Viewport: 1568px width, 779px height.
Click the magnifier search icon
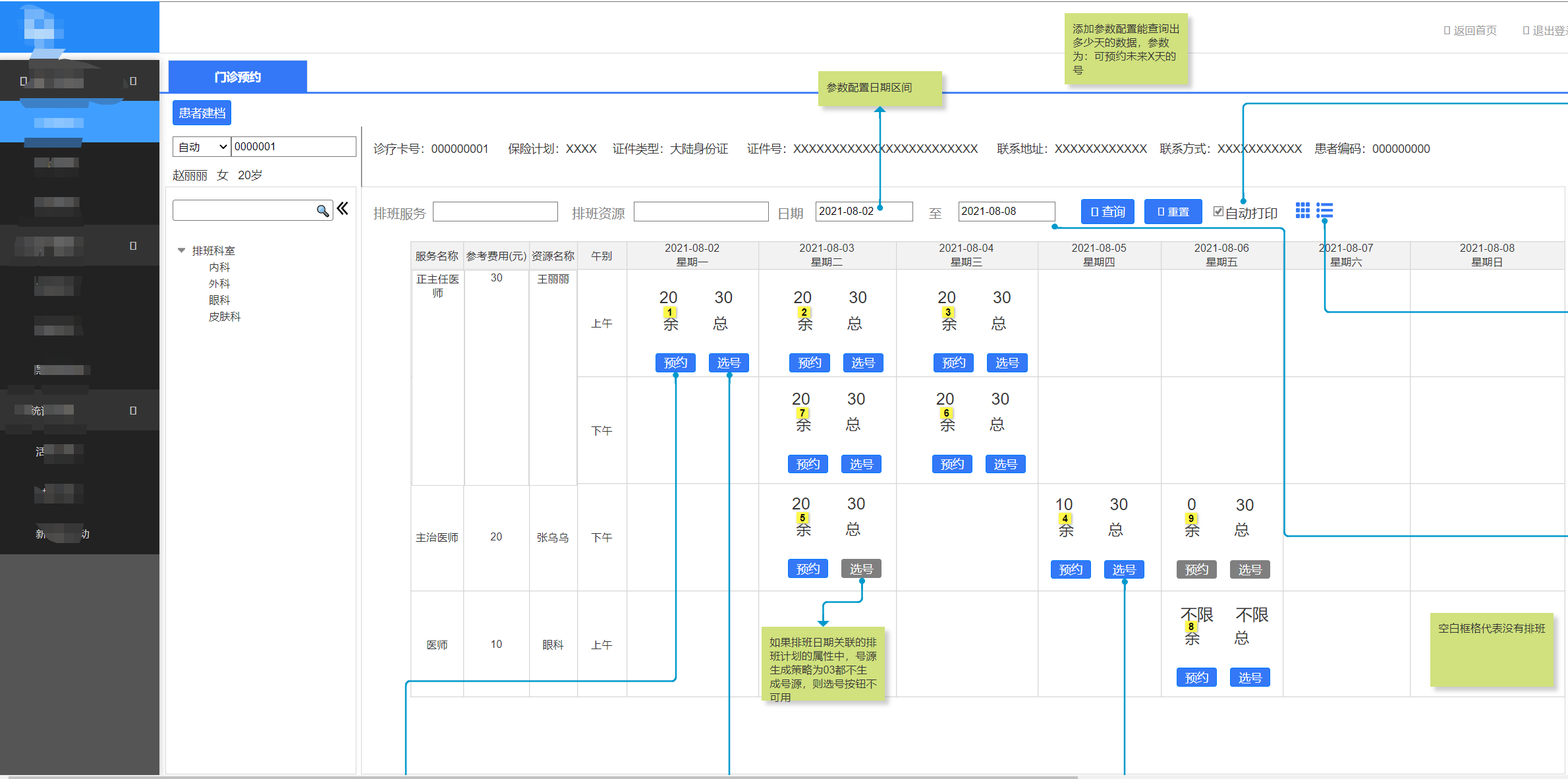point(322,211)
